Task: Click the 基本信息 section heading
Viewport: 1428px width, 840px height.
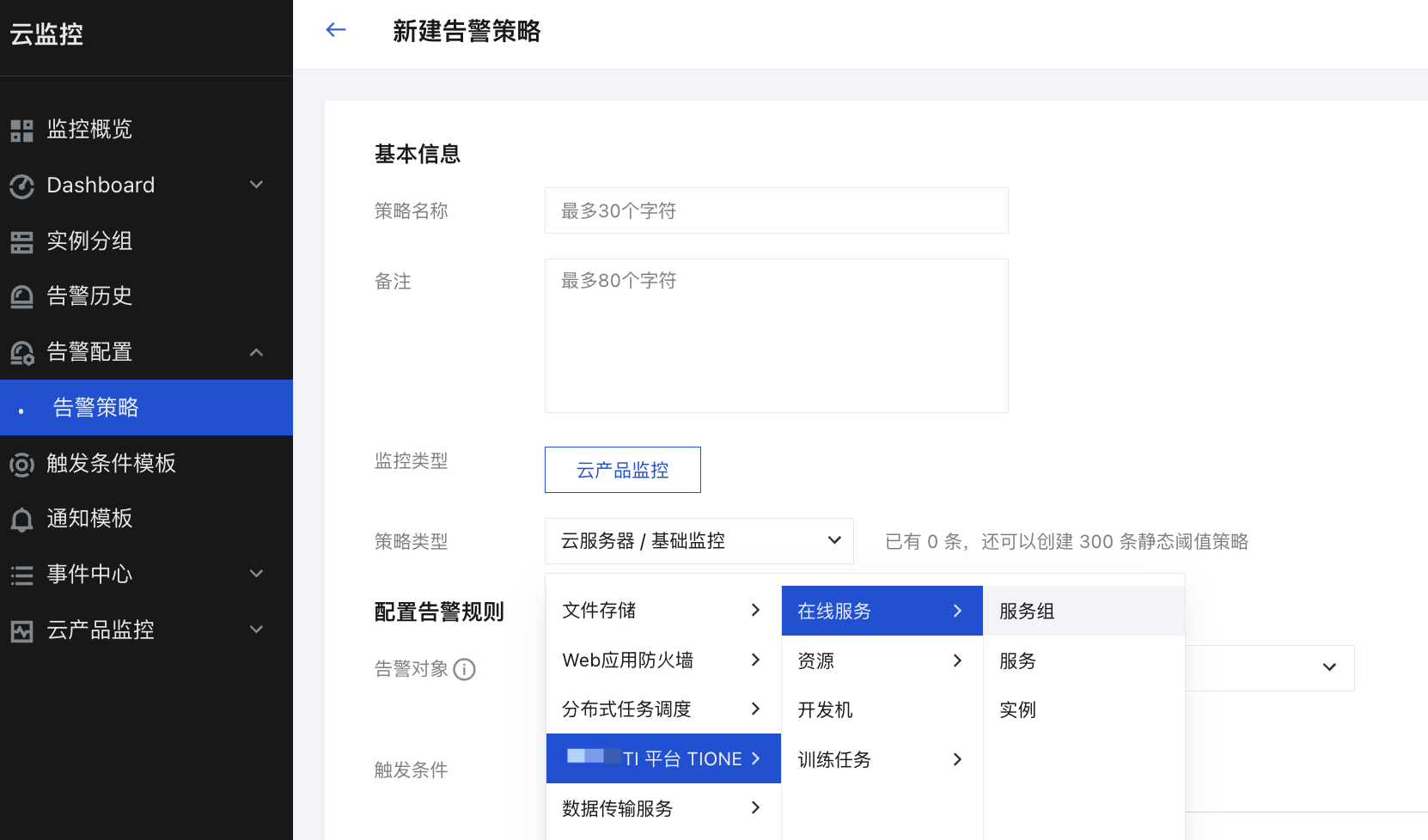Action: coord(418,154)
